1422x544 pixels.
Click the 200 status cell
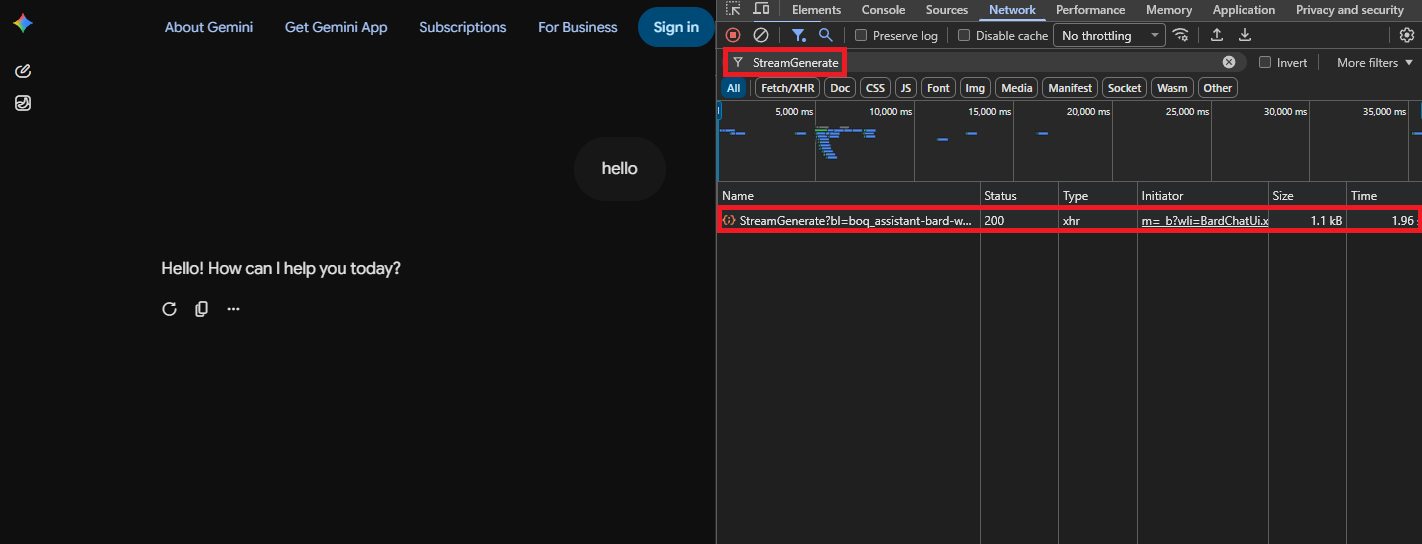(1019, 220)
